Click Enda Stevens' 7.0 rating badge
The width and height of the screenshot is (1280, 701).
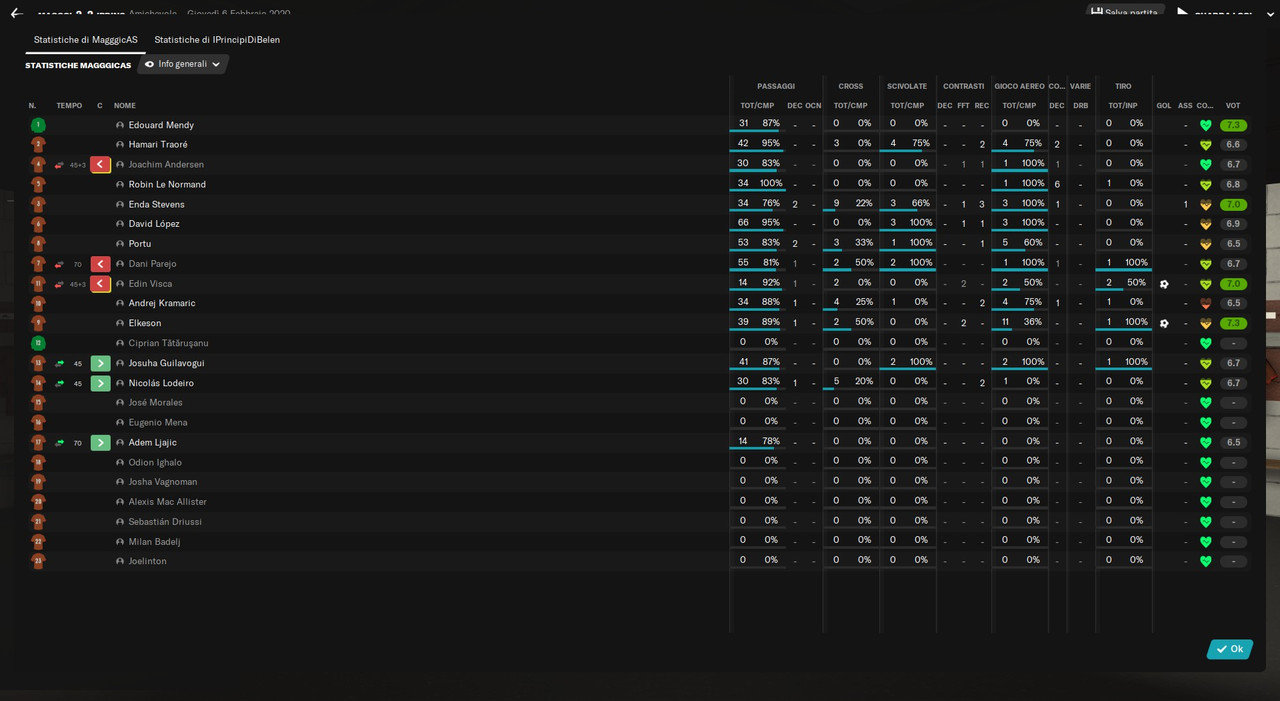point(1233,204)
